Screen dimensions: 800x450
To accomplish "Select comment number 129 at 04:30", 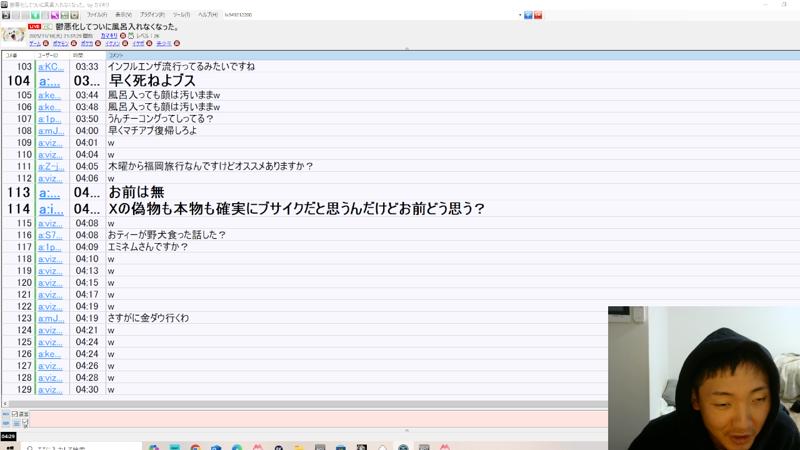I will pyautogui.click(x=306, y=390).
